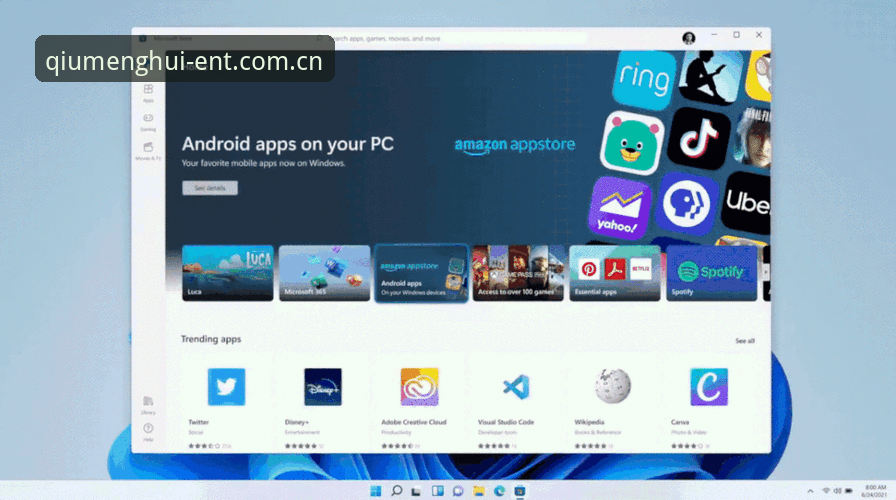Select the Essential apps carousel thumbnail
896x500 pixels.
(x=615, y=273)
